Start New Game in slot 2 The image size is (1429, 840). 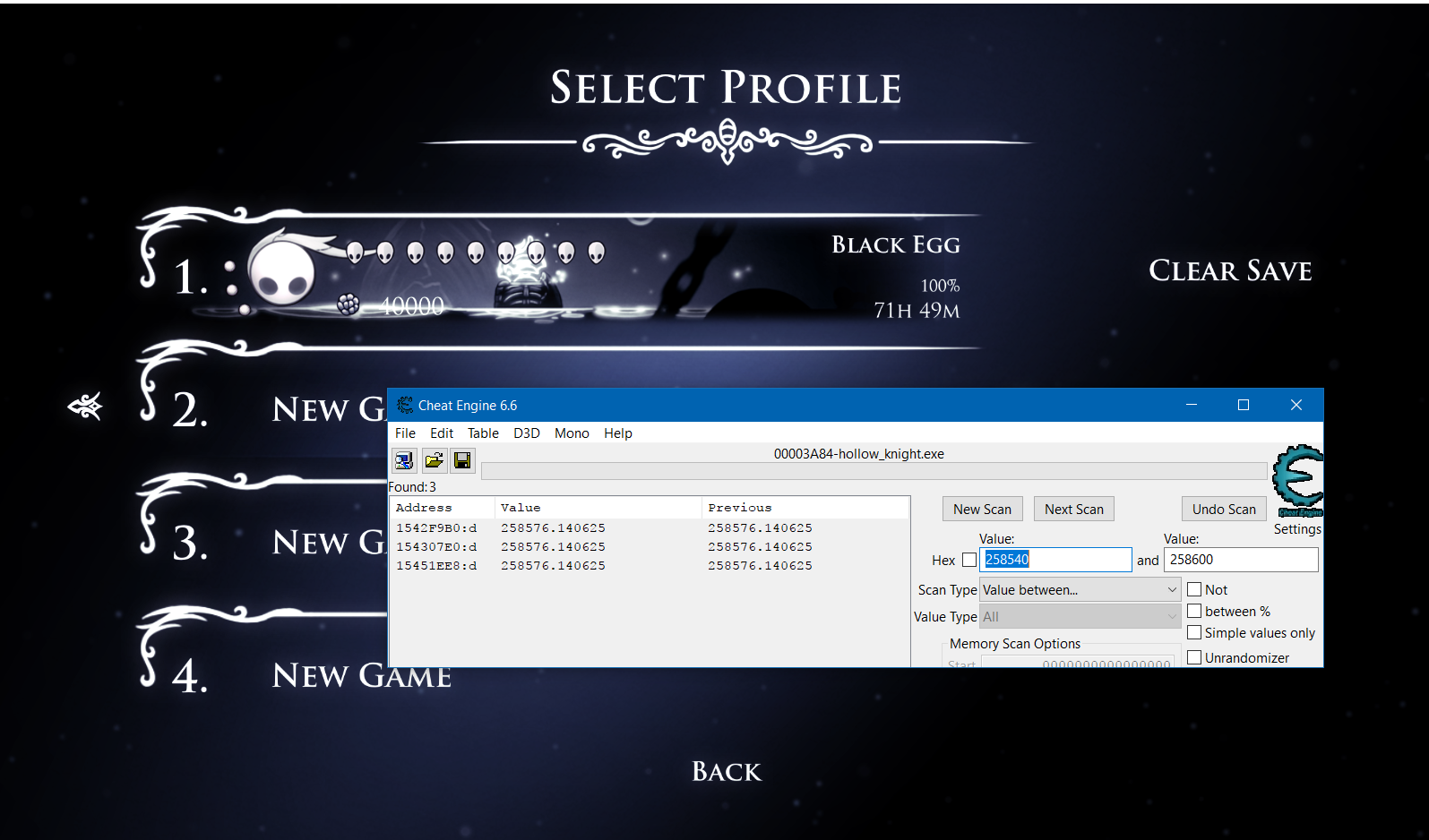(x=330, y=409)
